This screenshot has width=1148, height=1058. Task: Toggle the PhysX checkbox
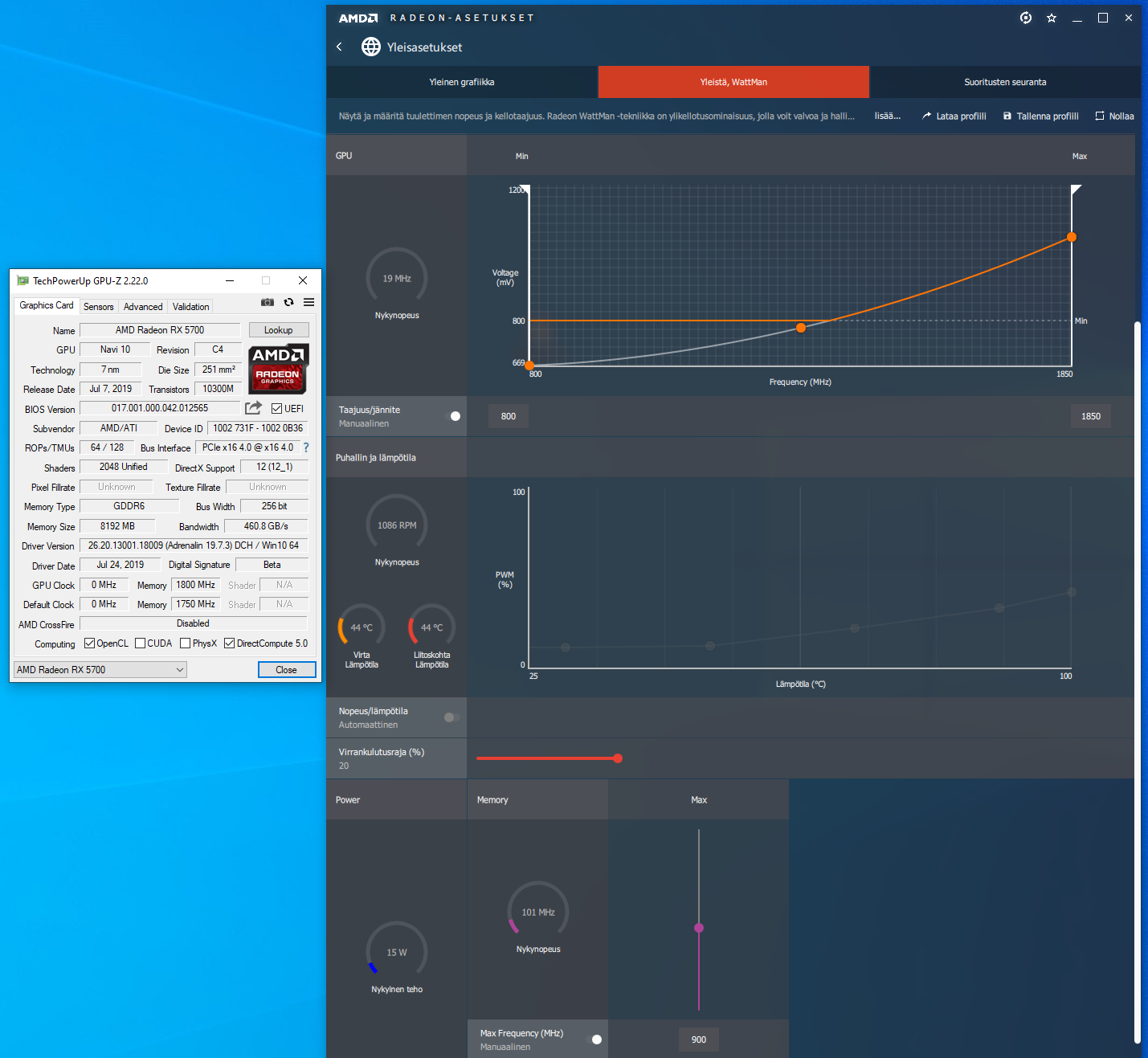(186, 643)
